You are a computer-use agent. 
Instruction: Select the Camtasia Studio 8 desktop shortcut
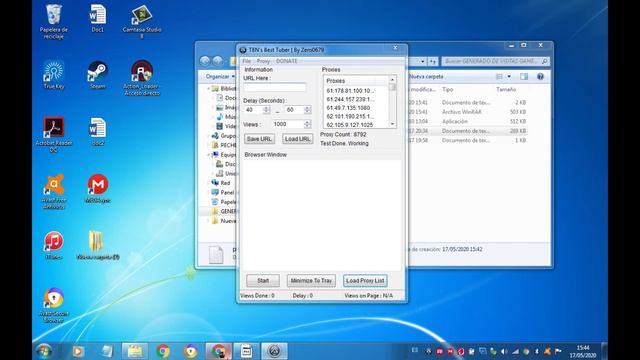point(142,21)
